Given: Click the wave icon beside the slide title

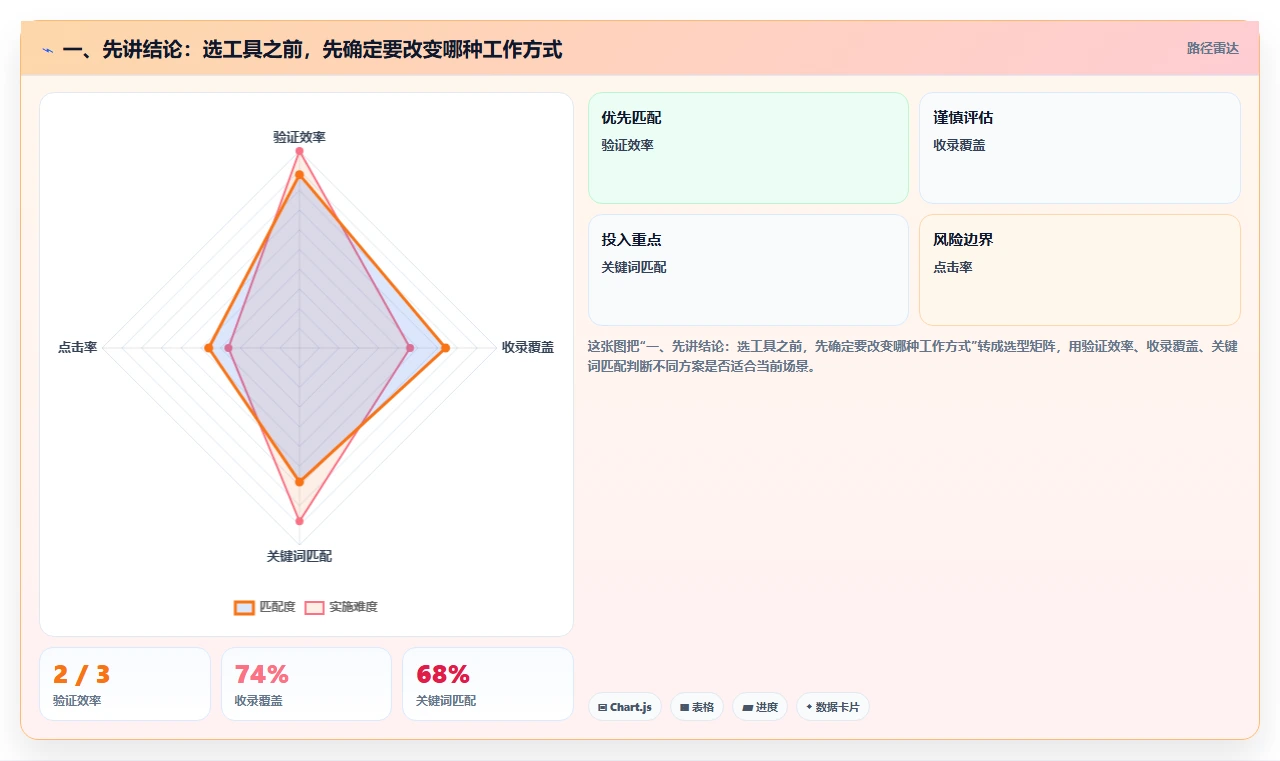Looking at the screenshot, I should tap(47, 49).
